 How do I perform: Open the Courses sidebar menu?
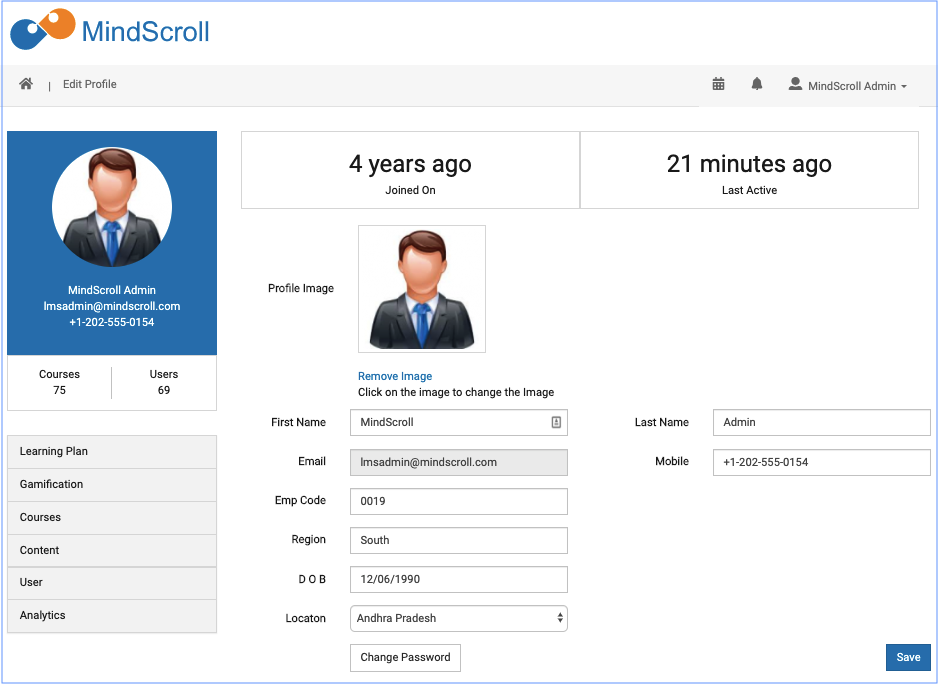click(x=112, y=517)
